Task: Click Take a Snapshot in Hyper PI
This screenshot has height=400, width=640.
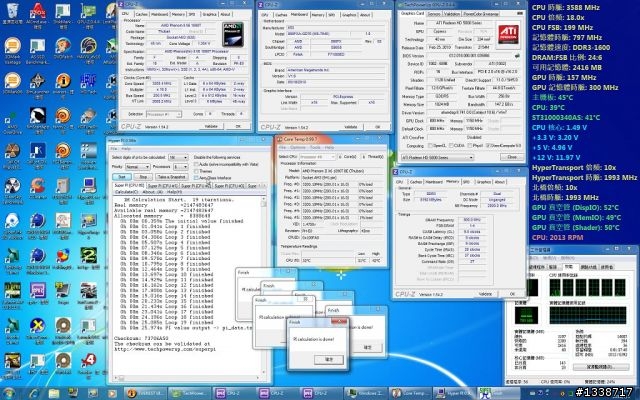Action: click(171, 177)
